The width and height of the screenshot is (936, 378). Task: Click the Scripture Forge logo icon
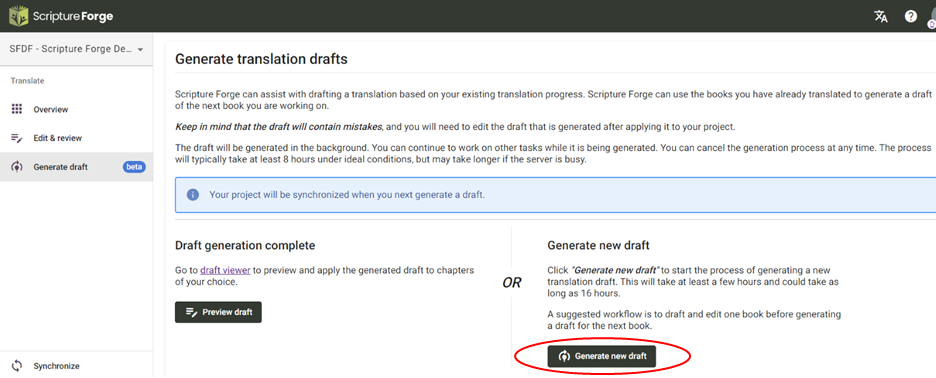pos(17,16)
